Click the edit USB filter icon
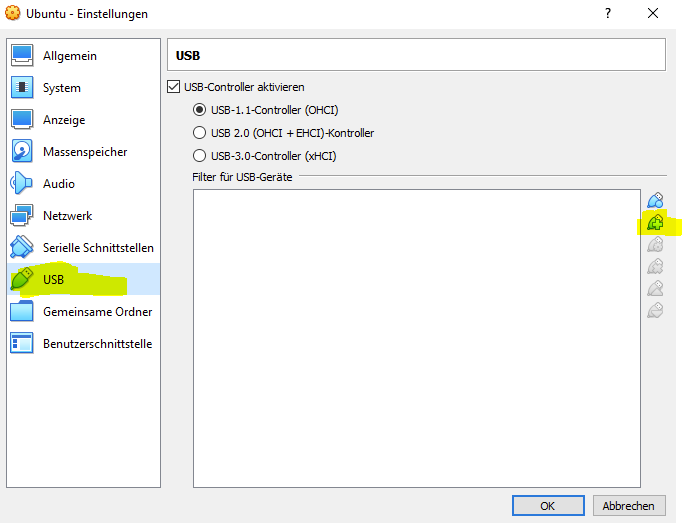 click(x=655, y=245)
